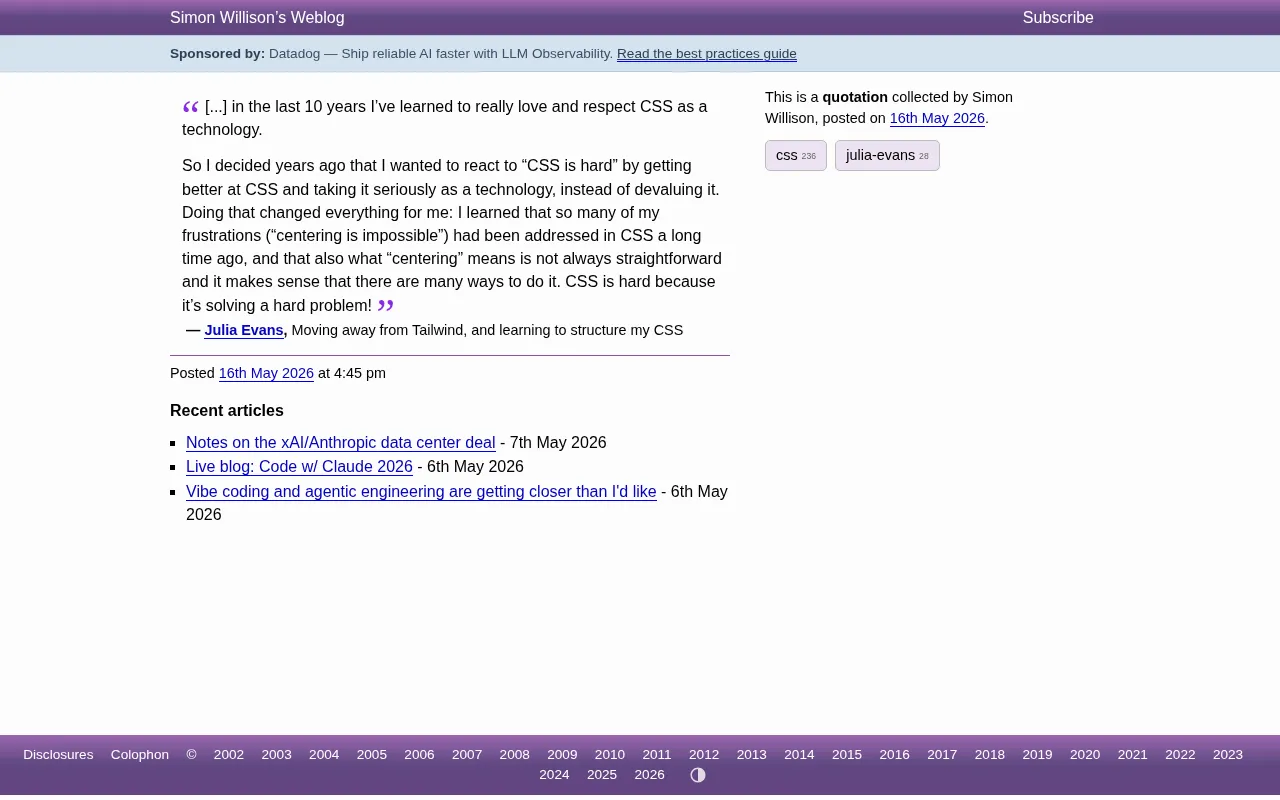Go to the 2025 archive
This screenshot has width=1280, height=800.
coord(602,775)
